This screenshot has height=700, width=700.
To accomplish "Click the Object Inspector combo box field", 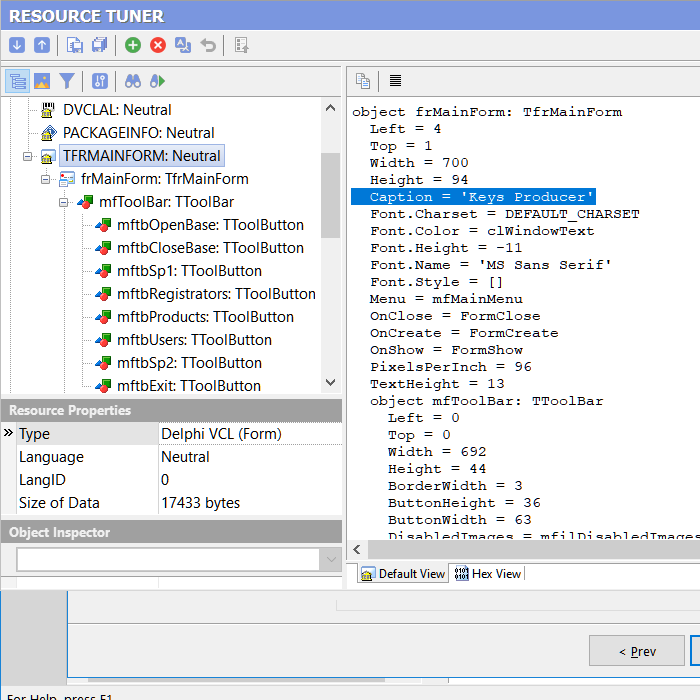I will click(x=168, y=559).
